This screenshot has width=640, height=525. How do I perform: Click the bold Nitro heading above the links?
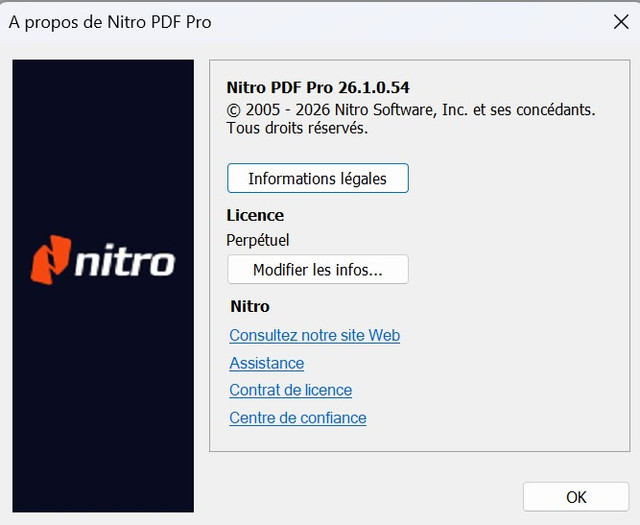(x=250, y=306)
